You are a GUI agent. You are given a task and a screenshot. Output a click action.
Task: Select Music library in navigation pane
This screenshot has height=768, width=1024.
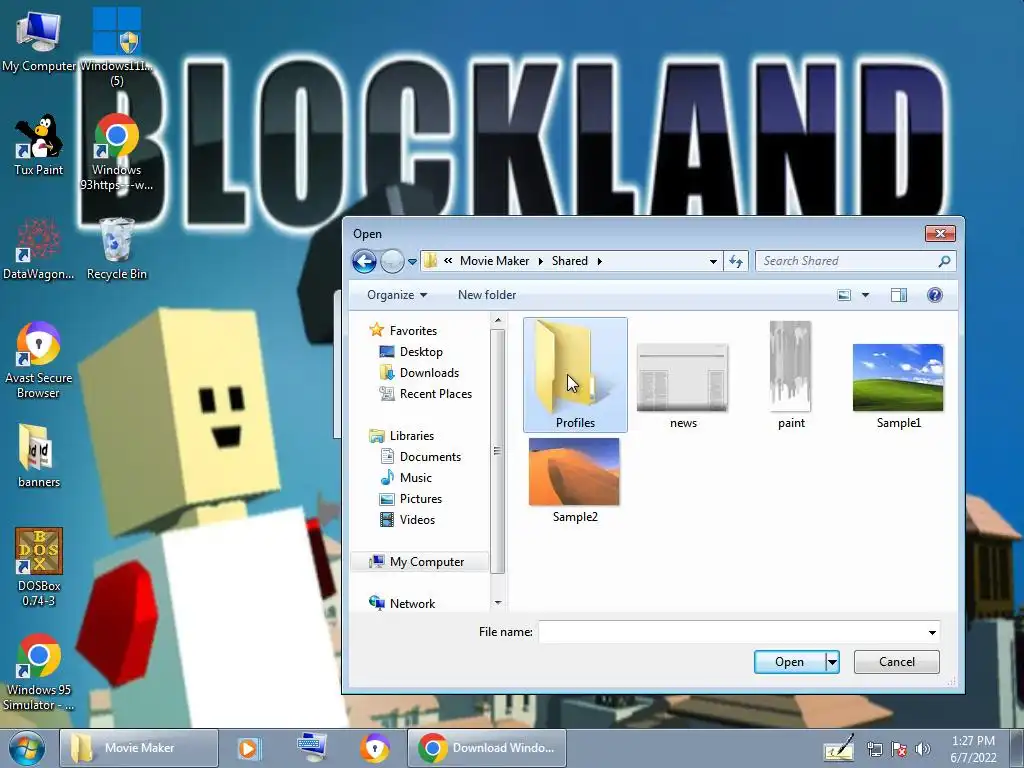pyautogui.click(x=406, y=477)
